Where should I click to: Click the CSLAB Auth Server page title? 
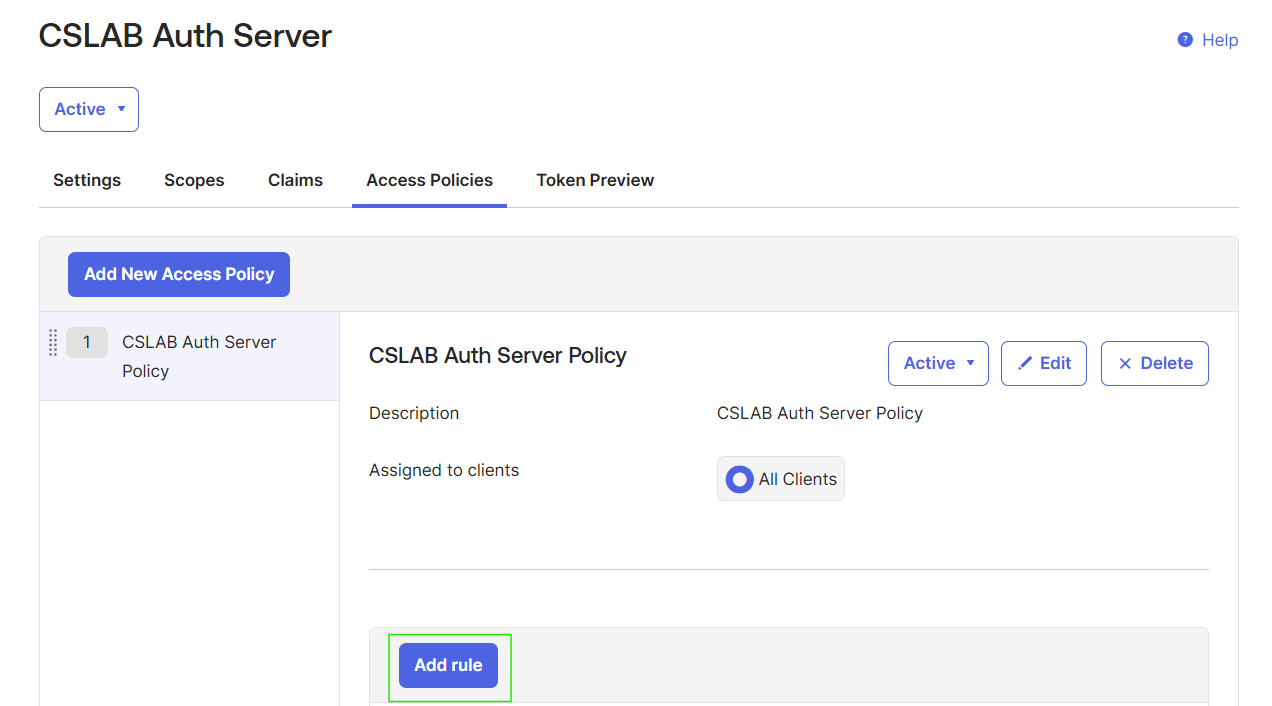(x=185, y=36)
